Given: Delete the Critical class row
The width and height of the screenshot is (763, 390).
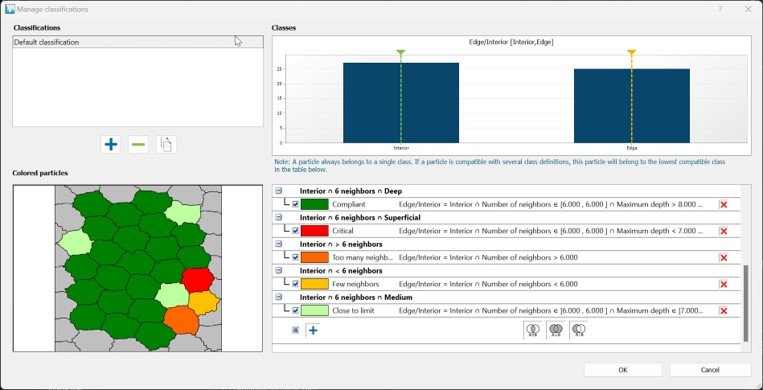Looking at the screenshot, I should (723, 231).
